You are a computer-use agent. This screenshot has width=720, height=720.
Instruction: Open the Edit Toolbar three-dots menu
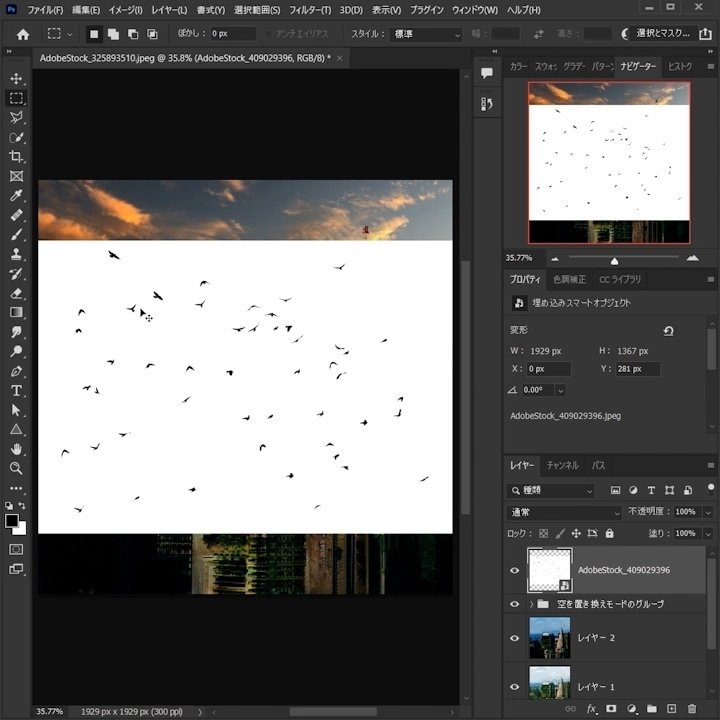(x=17, y=488)
